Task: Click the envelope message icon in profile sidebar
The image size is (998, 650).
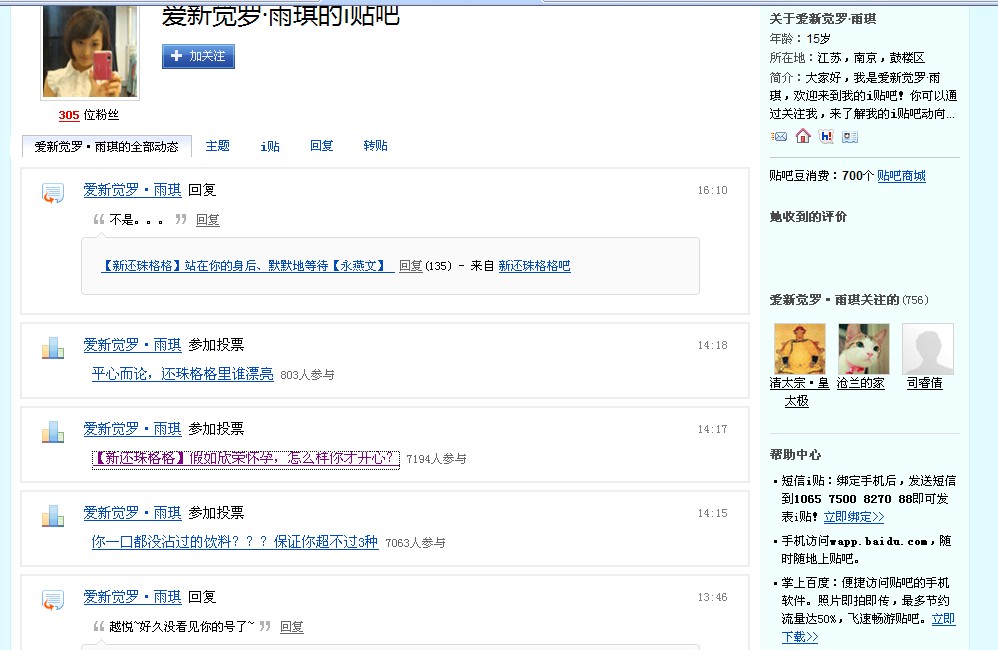Action: pos(779,136)
